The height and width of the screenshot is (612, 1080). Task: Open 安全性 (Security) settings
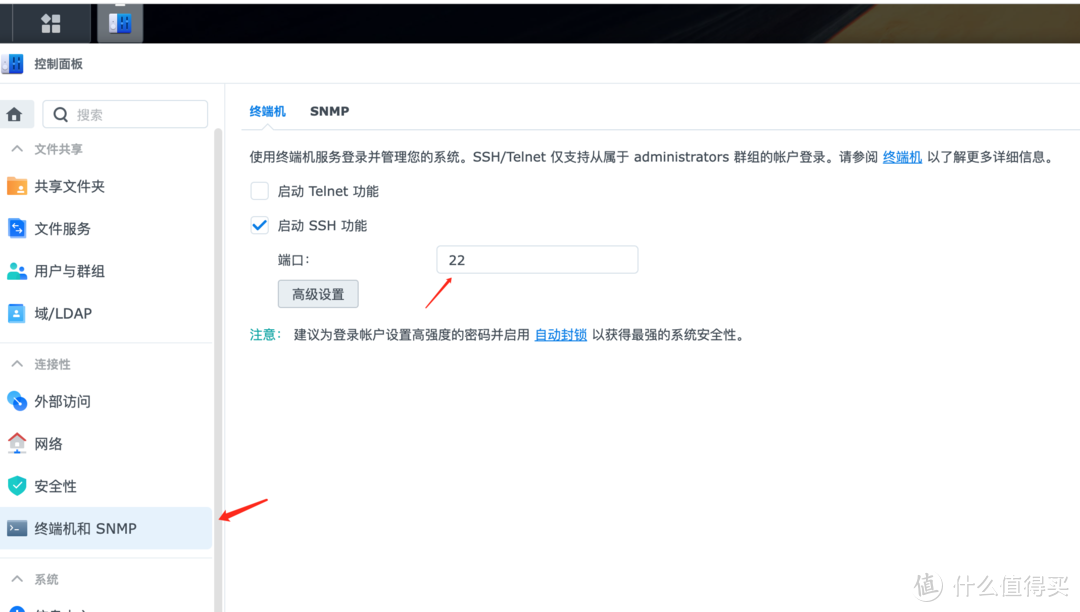(x=18, y=486)
